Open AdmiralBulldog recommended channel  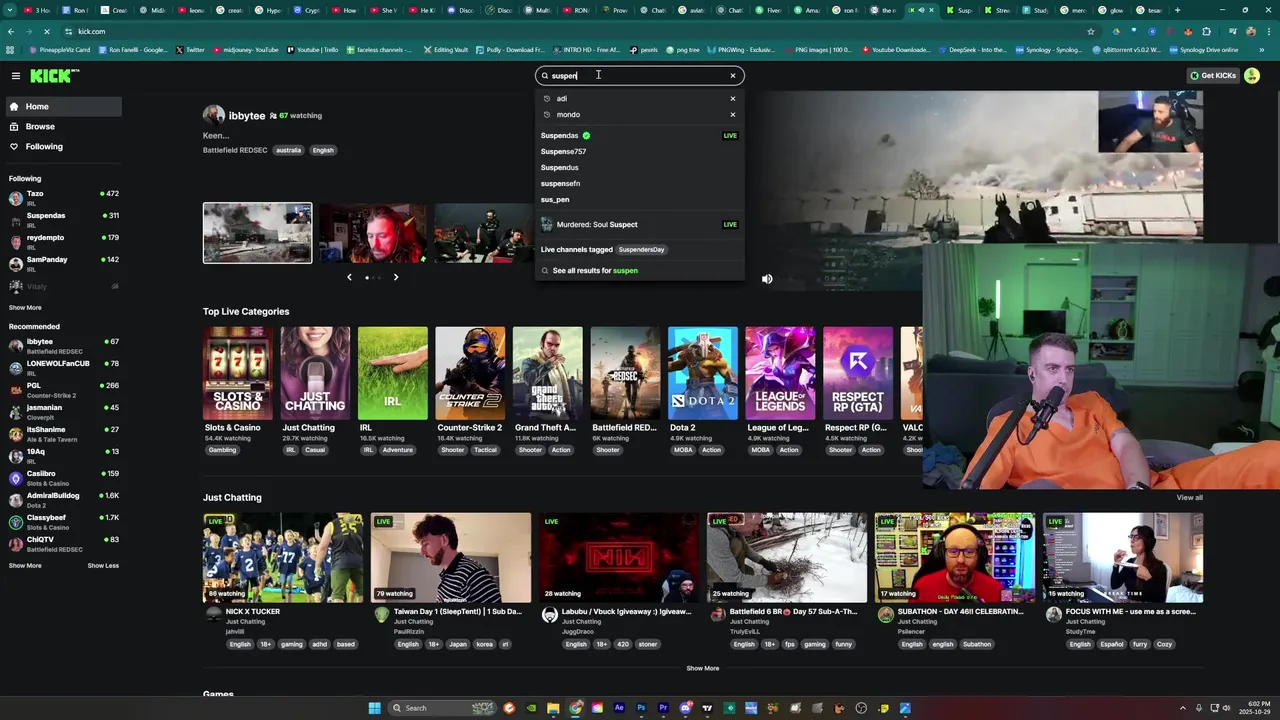62,499
